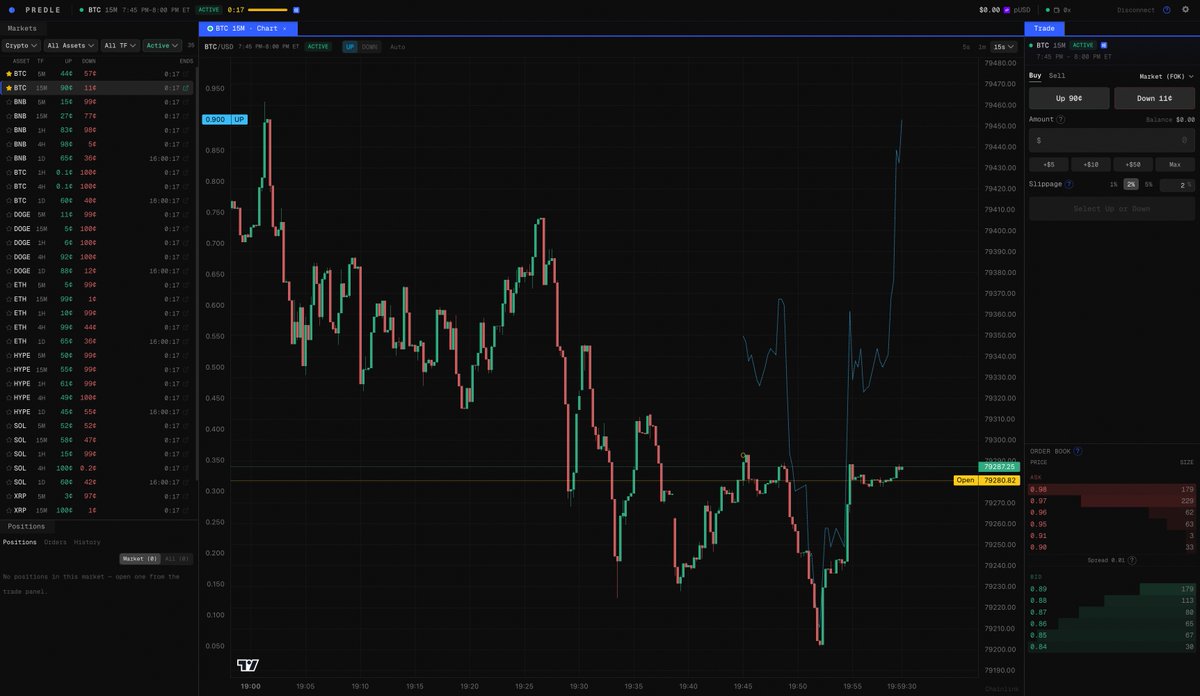Click the Order Book help question-mark icon
Screen dimensions: 1200x696
1078,451
